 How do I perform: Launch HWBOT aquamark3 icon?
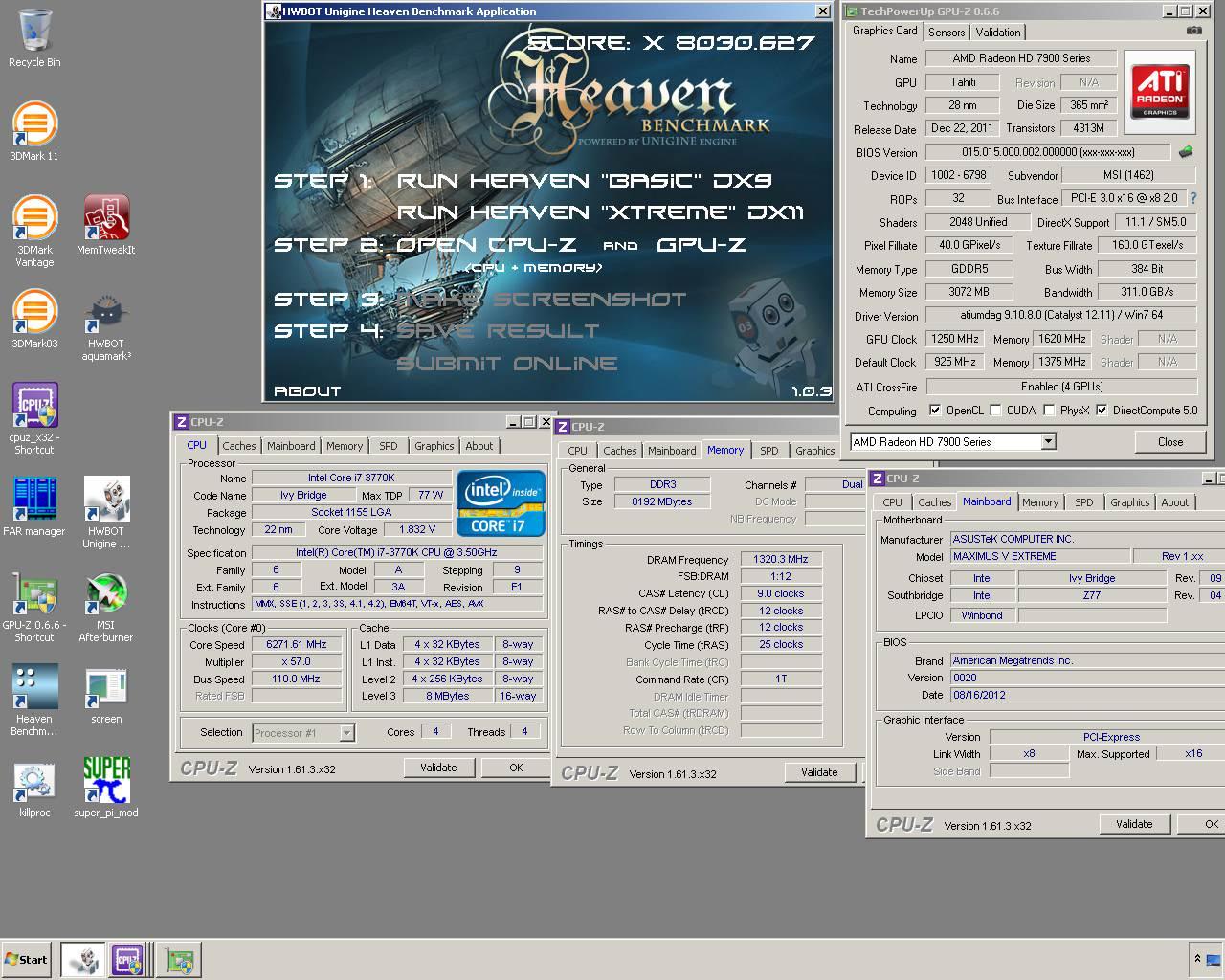(x=106, y=325)
